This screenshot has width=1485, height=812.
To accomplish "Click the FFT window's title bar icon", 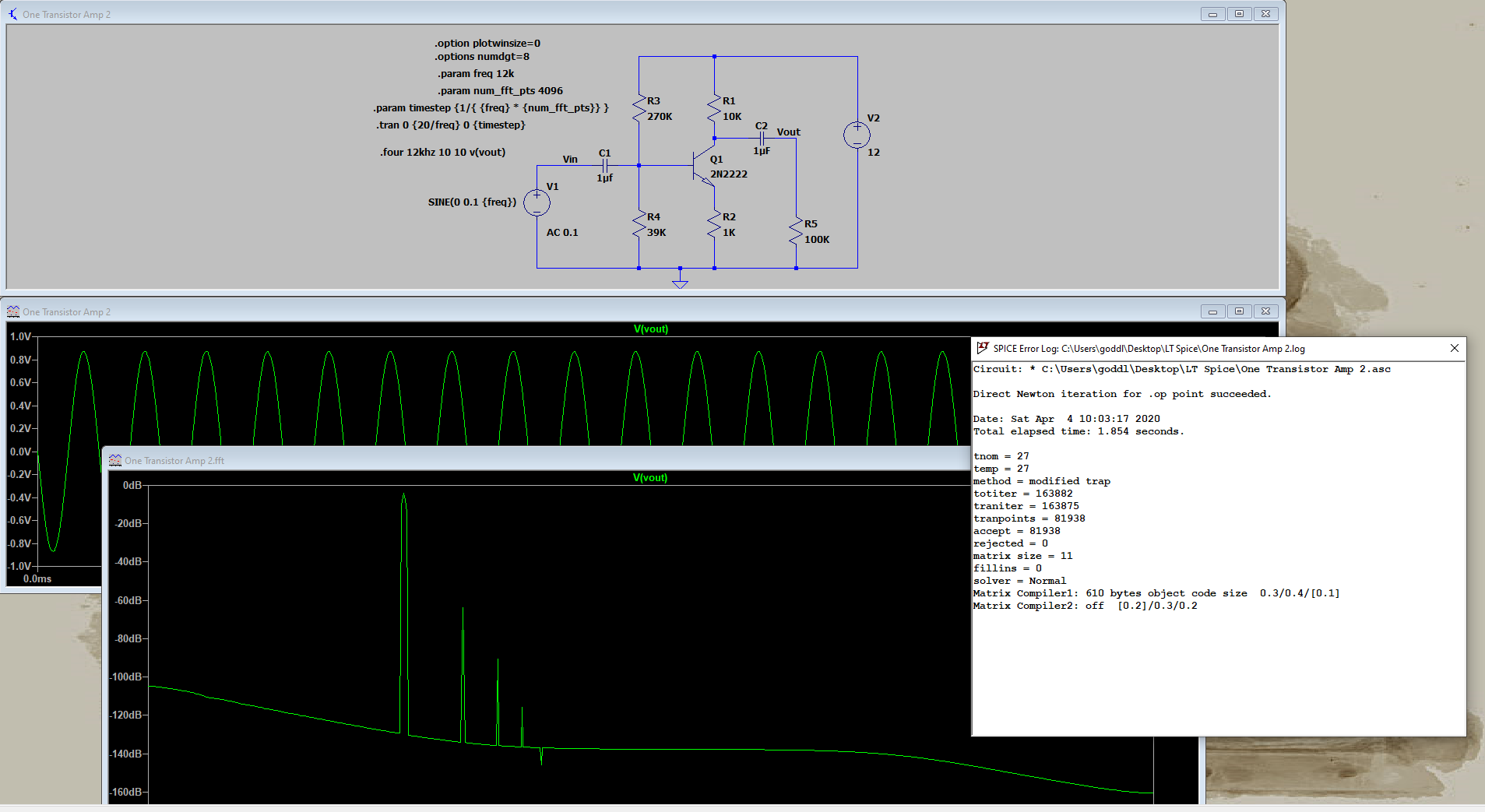I will click(x=115, y=460).
